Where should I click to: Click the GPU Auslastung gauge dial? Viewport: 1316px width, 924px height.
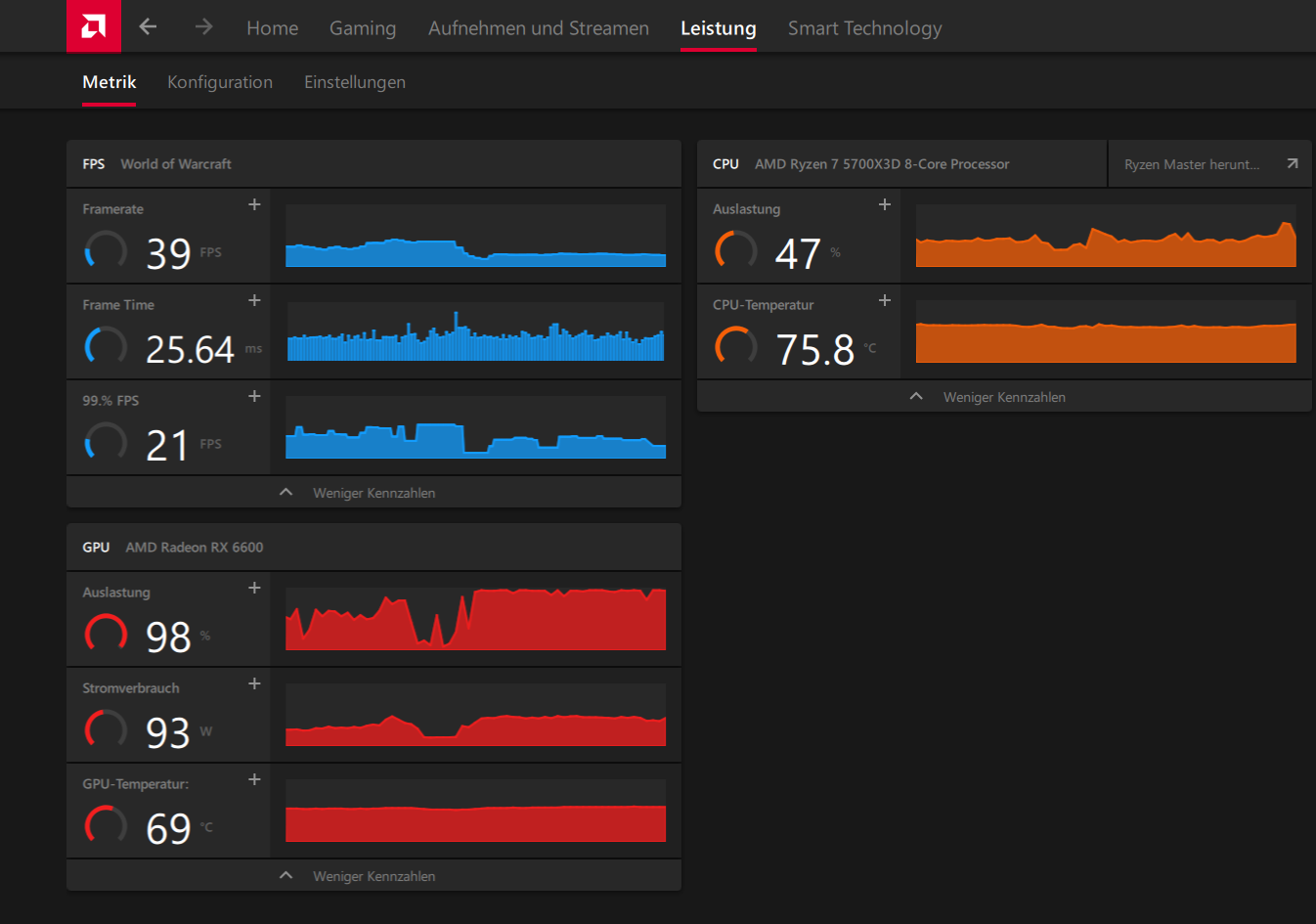106,635
